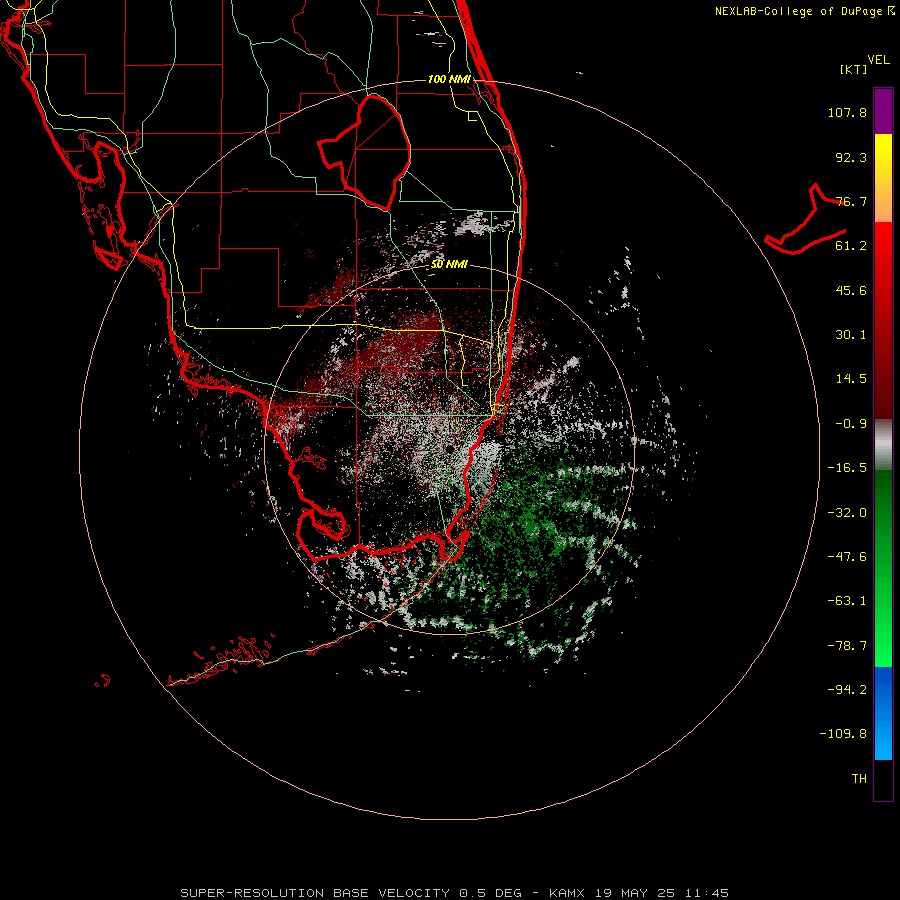Click the 107.8 legend value
This screenshot has height=900, width=900.
(x=847, y=112)
